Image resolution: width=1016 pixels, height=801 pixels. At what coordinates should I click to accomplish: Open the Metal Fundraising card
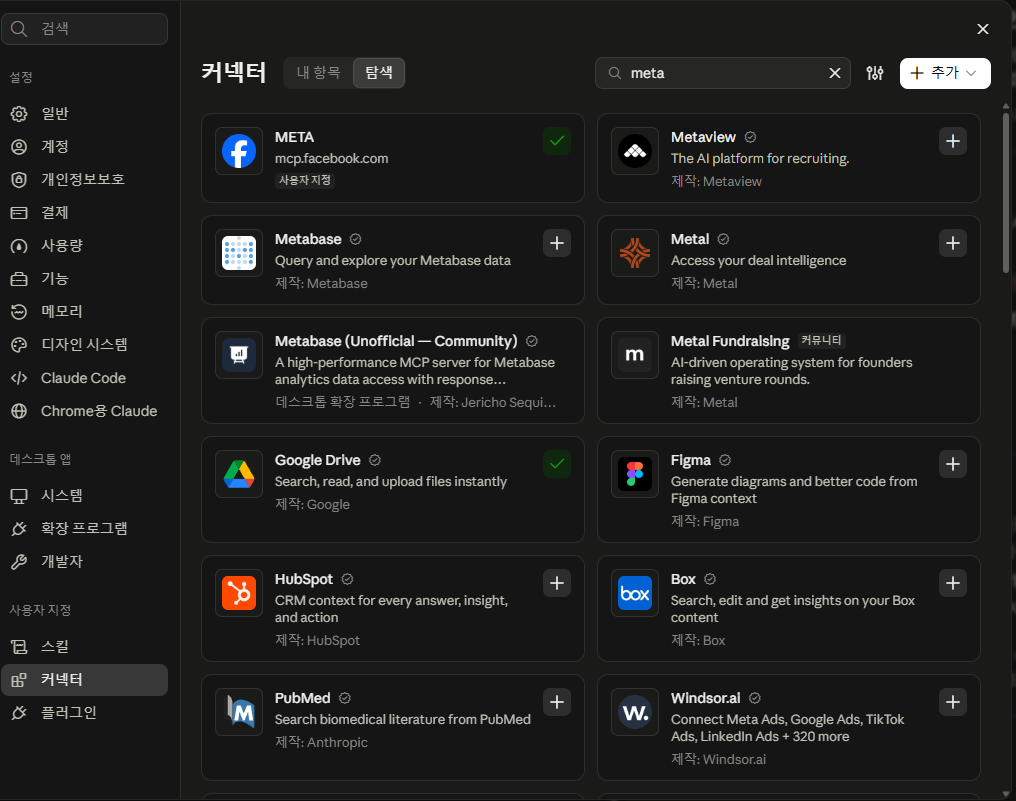tap(789, 371)
